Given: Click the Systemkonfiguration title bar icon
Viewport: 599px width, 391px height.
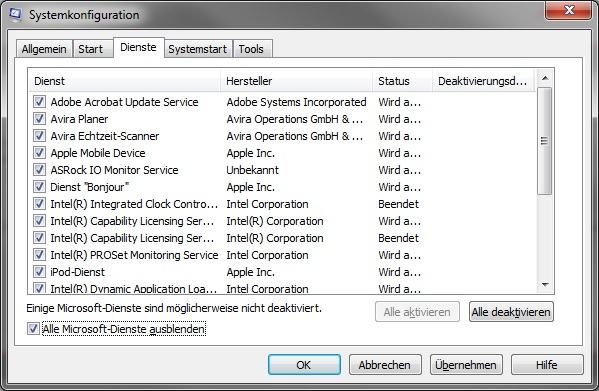Looking at the screenshot, I should tap(15, 15).
